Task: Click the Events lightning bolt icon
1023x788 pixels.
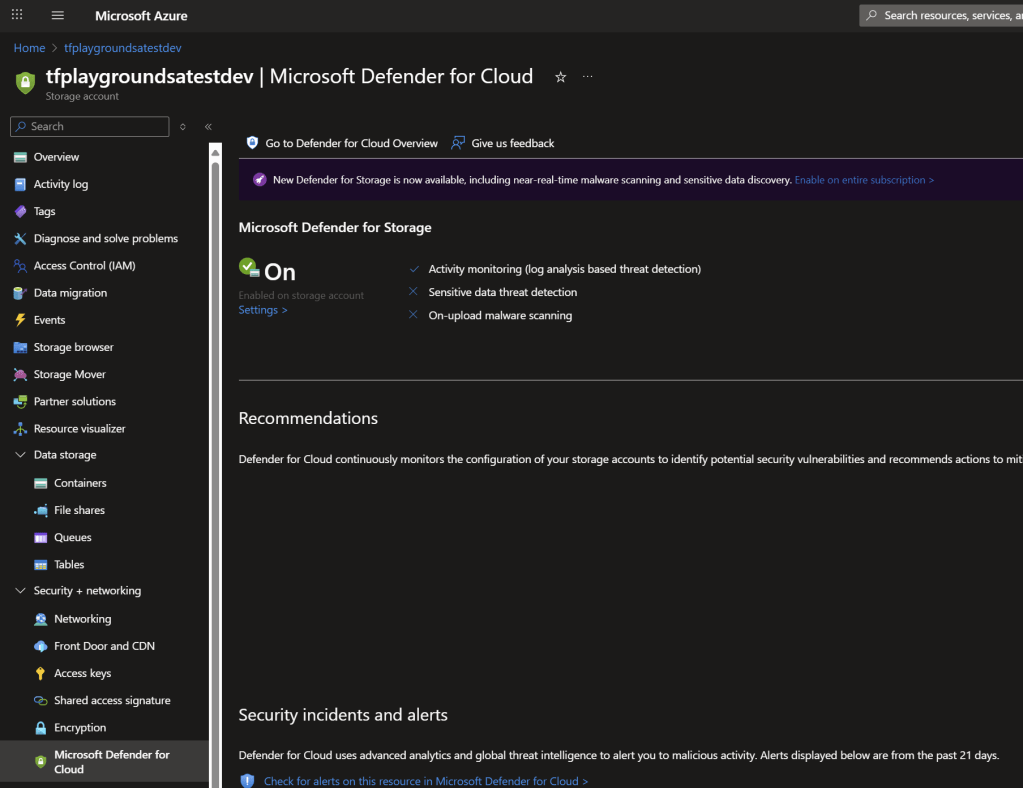Action: click(x=20, y=320)
